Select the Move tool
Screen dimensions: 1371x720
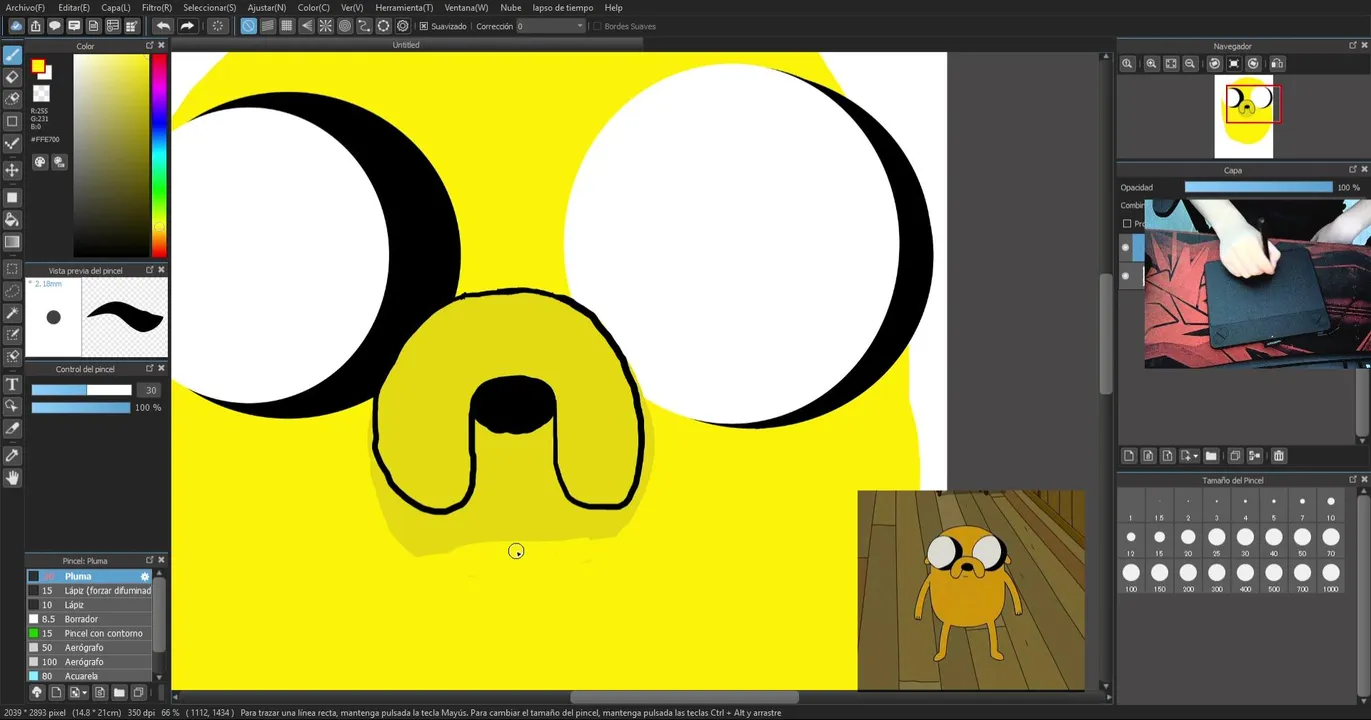point(12,171)
